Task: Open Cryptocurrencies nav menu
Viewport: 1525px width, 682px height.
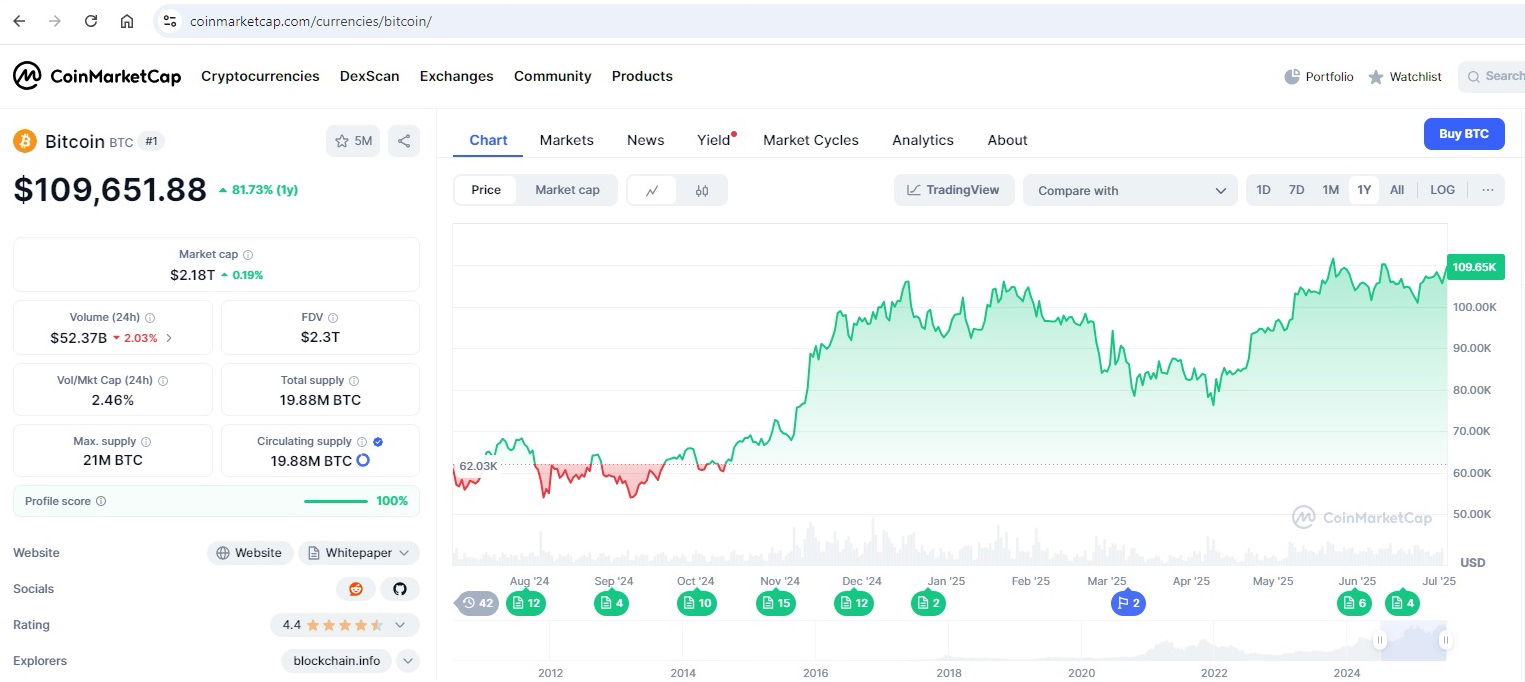Action: (260, 76)
